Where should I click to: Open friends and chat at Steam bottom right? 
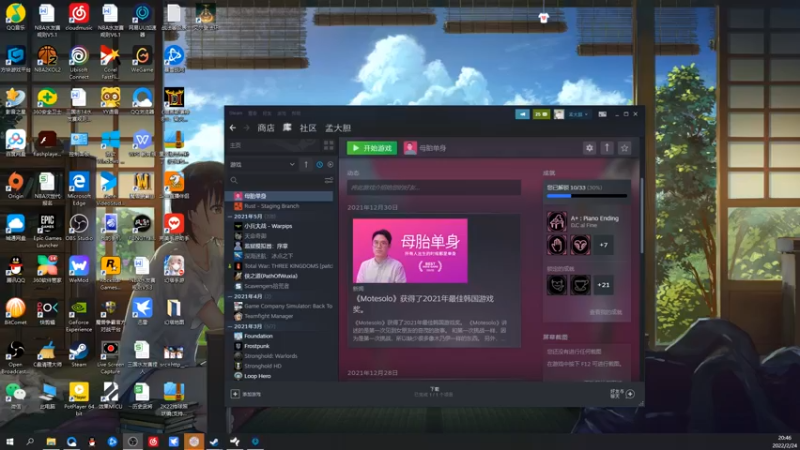click(x=622, y=394)
